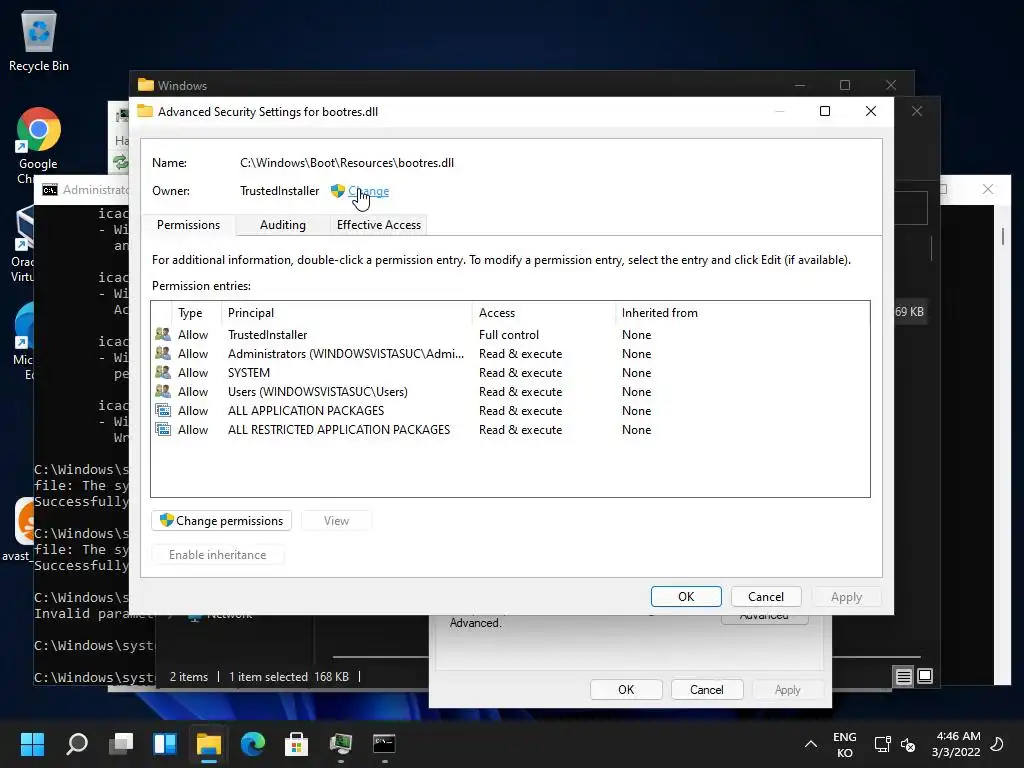This screenshot has width=1024, height=768.
Task: Switch Explorer to details view
Action: pos(903,677)
